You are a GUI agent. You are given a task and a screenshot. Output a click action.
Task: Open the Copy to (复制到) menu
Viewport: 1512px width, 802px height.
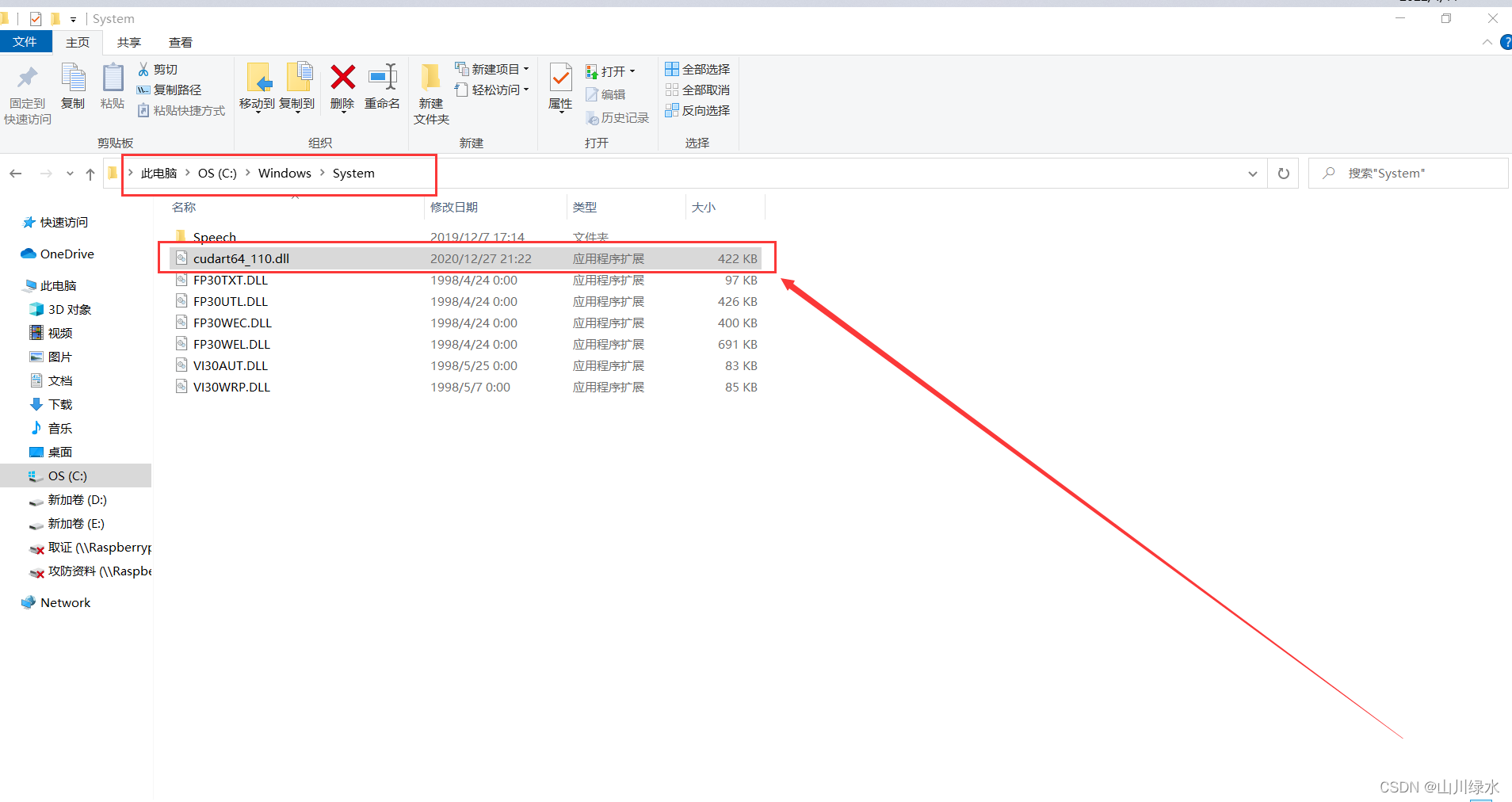pos(297,87)
